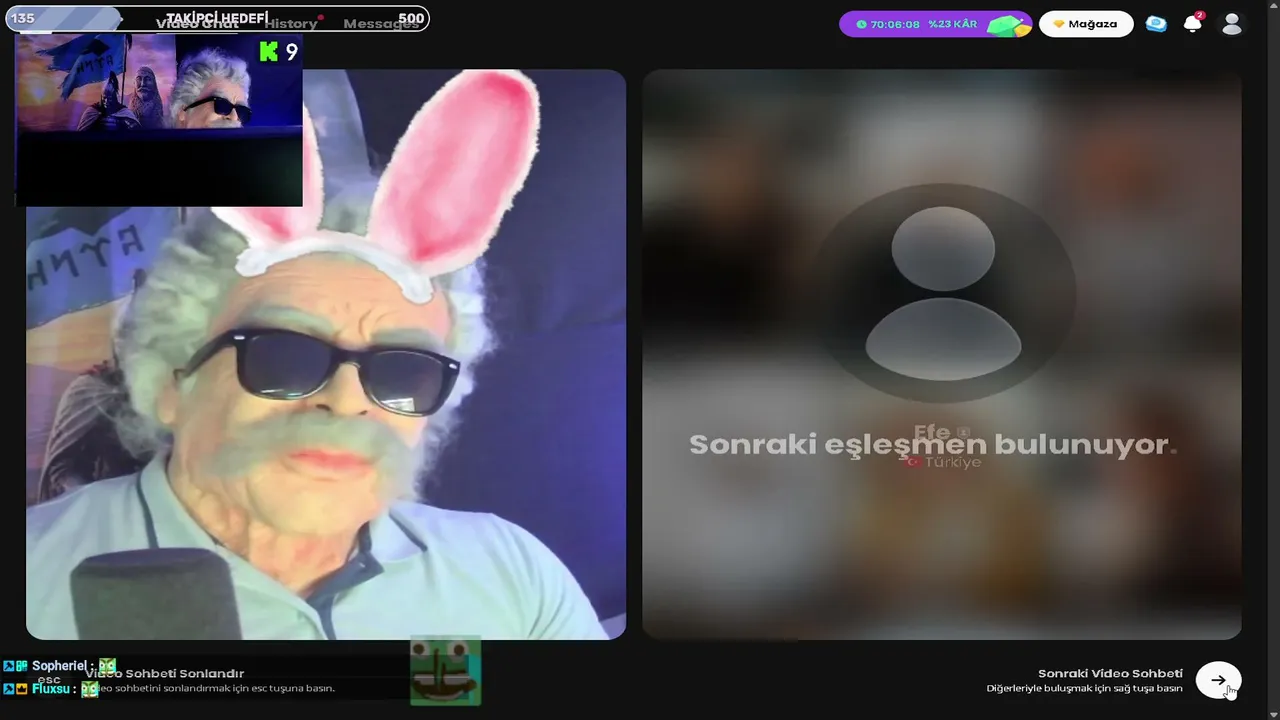Click the local video feed with bunny ears

[x=326, y=354]
